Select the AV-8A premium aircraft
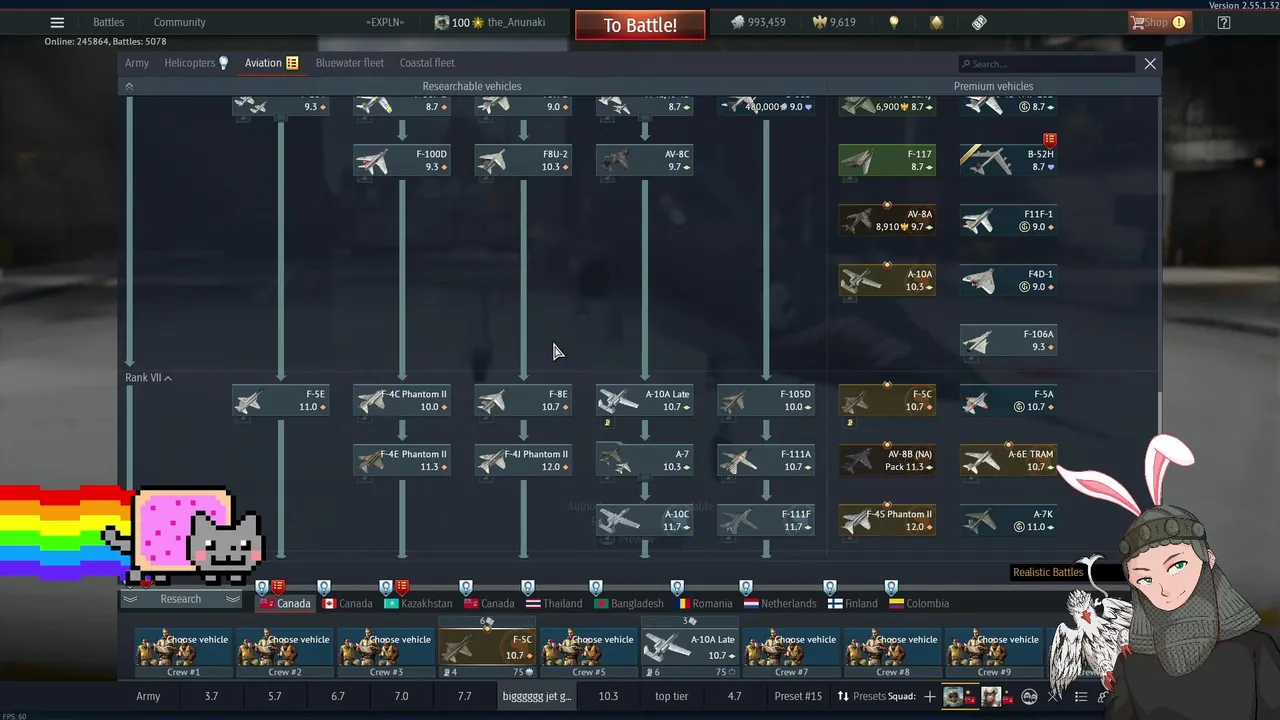Image resolution: width=1280 pixels, height=720 pixels. (x=887, y=220)
